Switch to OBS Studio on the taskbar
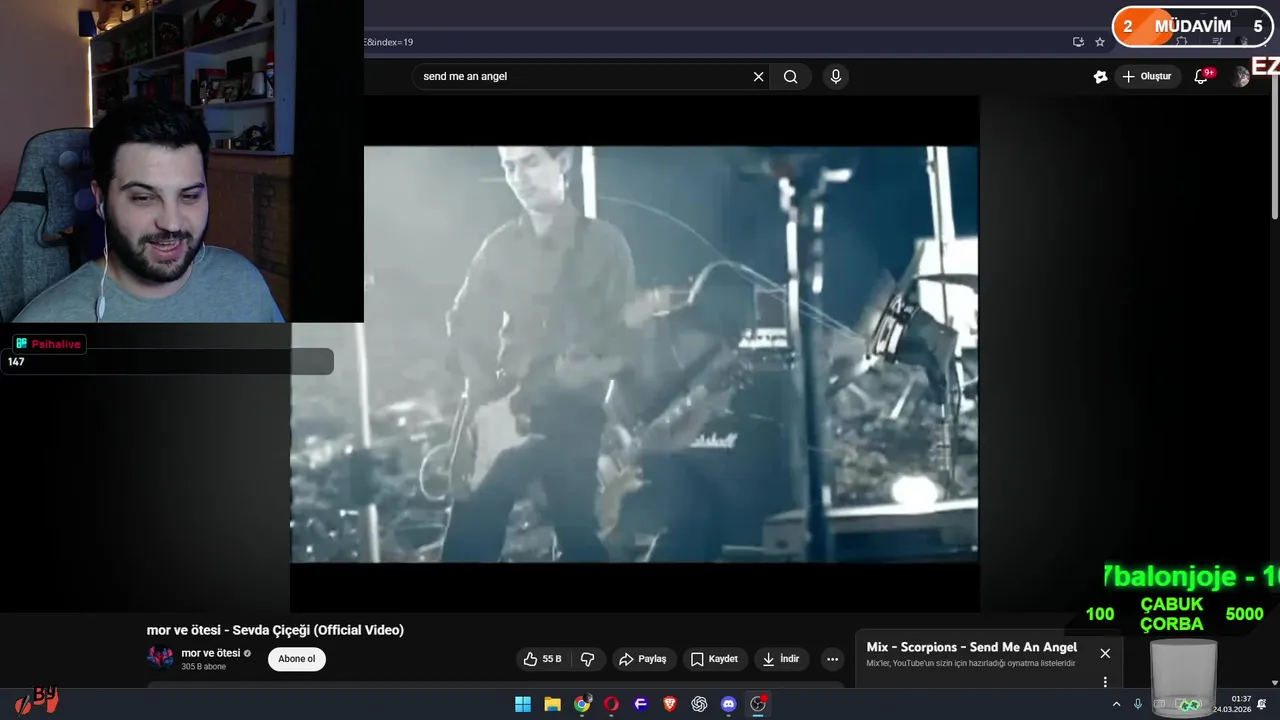The width and height of the screenshot is (1280, 720). click(758, 704)
